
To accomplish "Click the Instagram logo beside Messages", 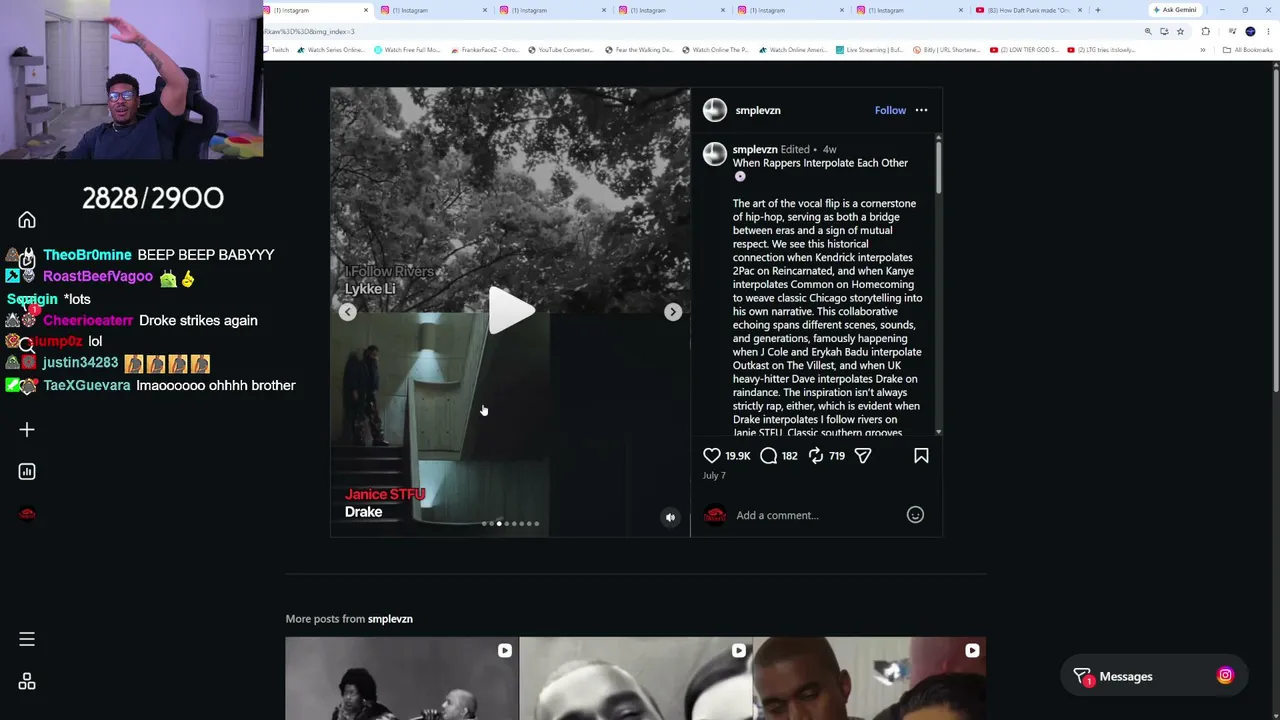I will pyautogui.click(x=1225, y=676).
